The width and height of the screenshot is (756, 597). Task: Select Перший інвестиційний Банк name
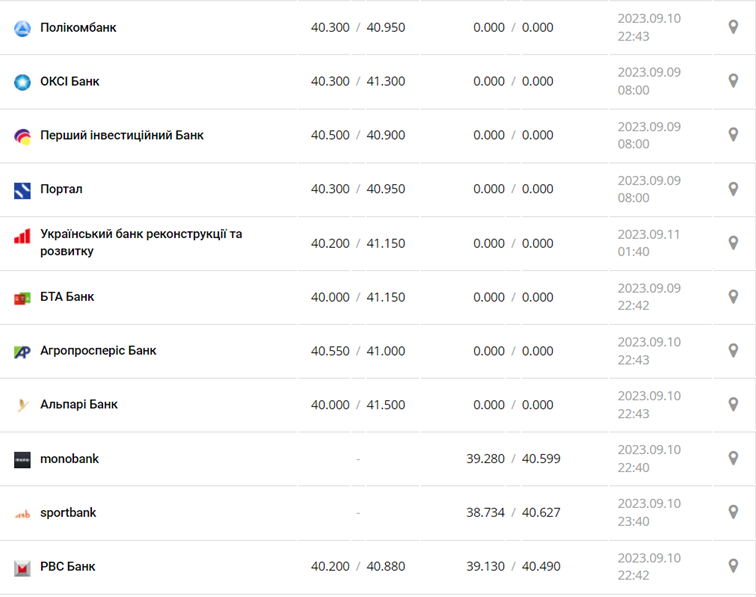[122, 135]
